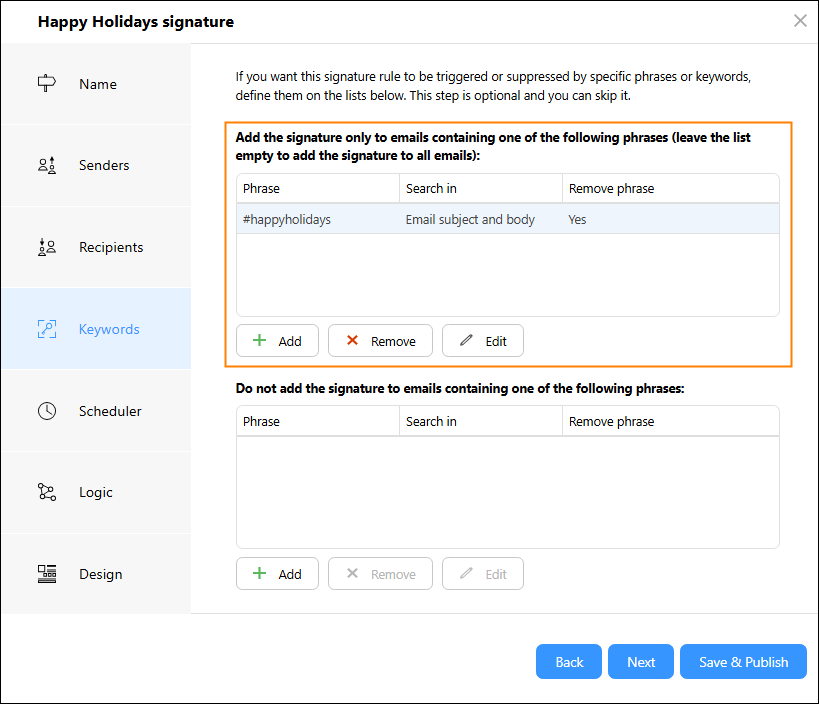
Task: Select the Keywords step
Action: 96,329
